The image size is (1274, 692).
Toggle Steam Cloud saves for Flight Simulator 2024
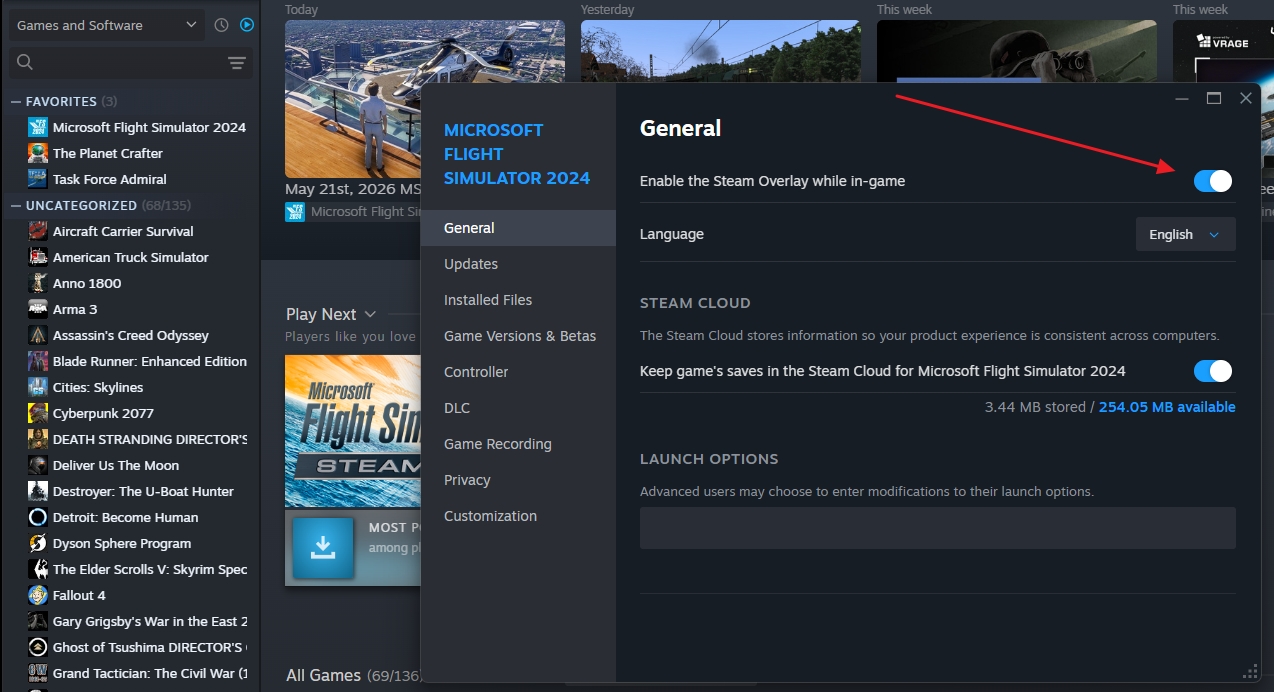pos(1213,371)
